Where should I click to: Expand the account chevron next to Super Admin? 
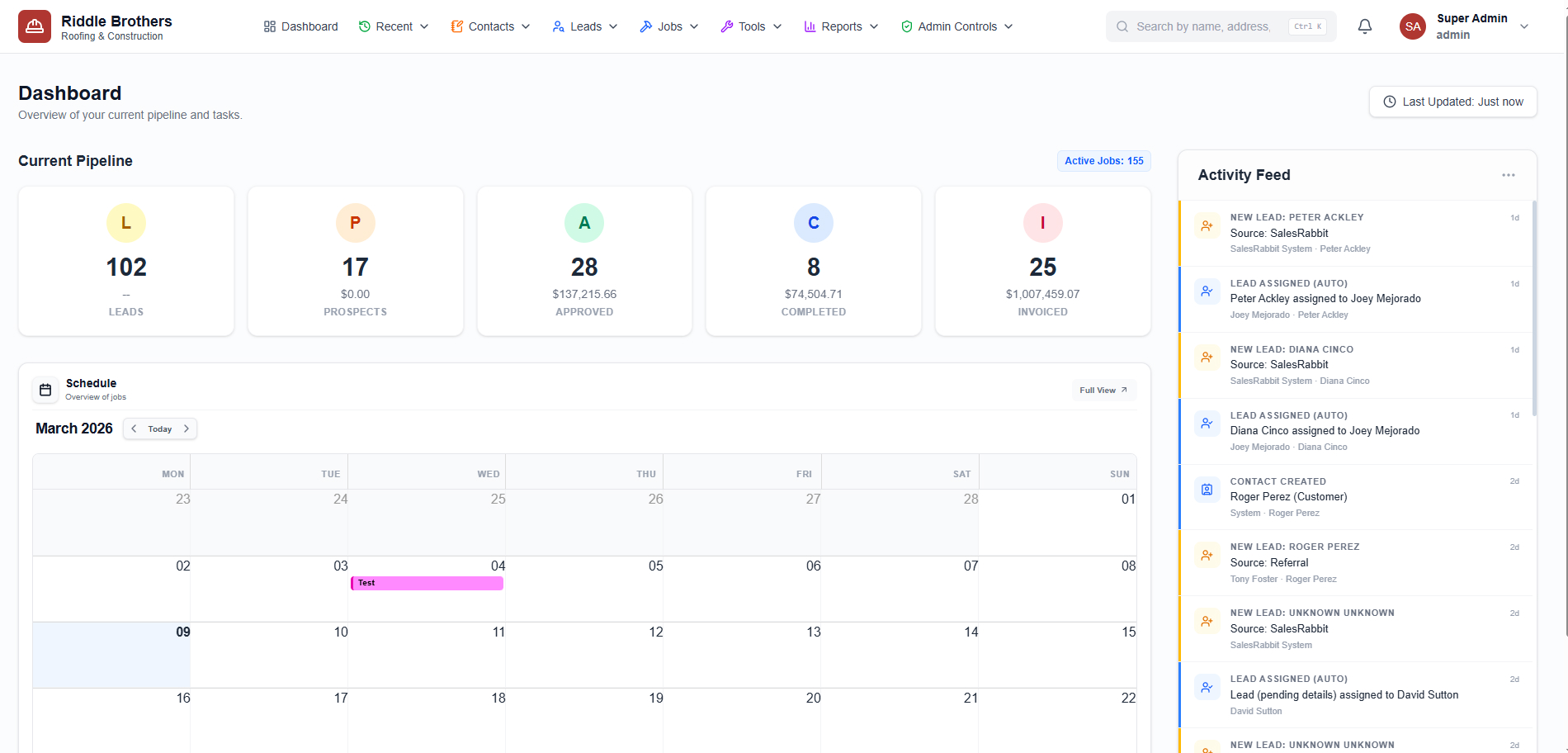click(1524, 26)
